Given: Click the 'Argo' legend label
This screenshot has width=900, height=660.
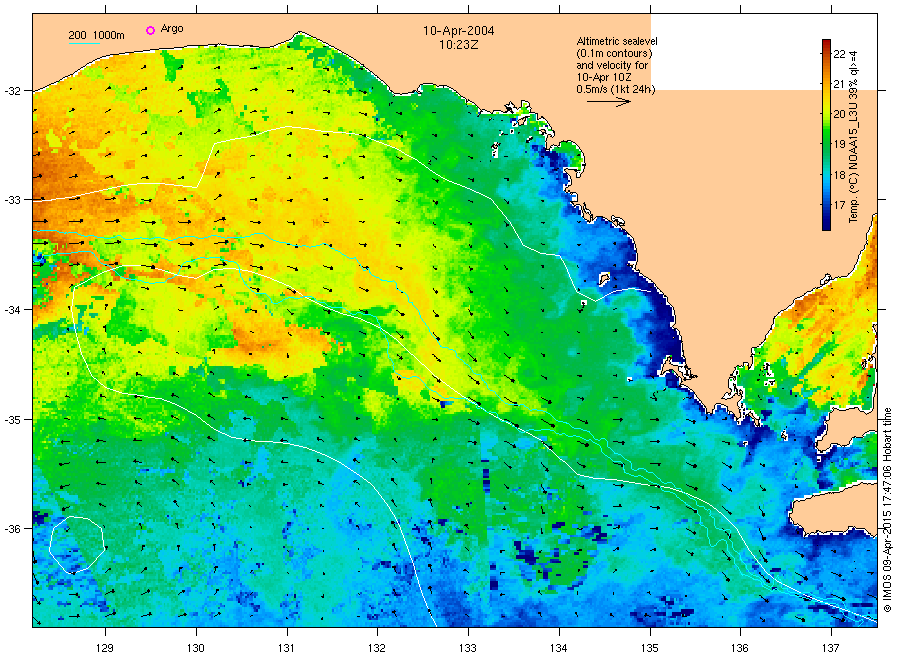Looking at the screenshot, I should click(172, 29).
